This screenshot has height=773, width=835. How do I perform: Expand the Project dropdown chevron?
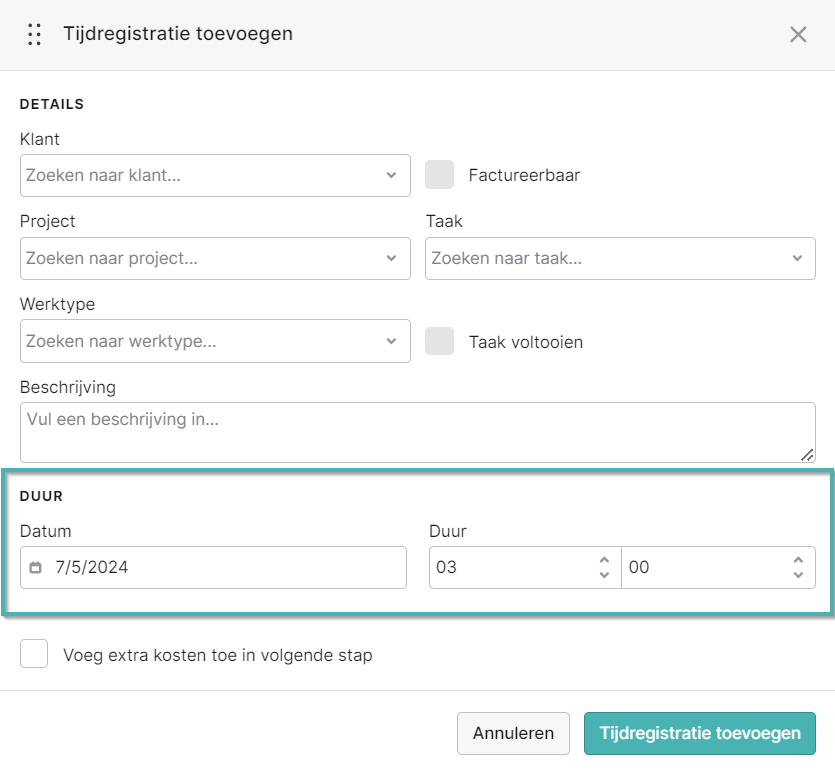pos(391,258)
